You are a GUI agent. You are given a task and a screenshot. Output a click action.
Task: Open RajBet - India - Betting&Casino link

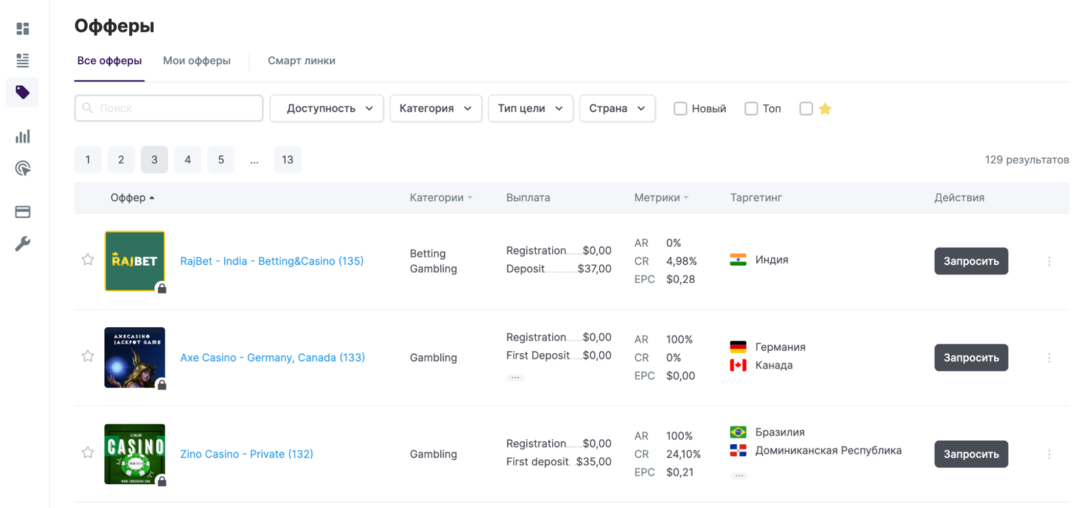pyautogui.click(x=272, y=262)
